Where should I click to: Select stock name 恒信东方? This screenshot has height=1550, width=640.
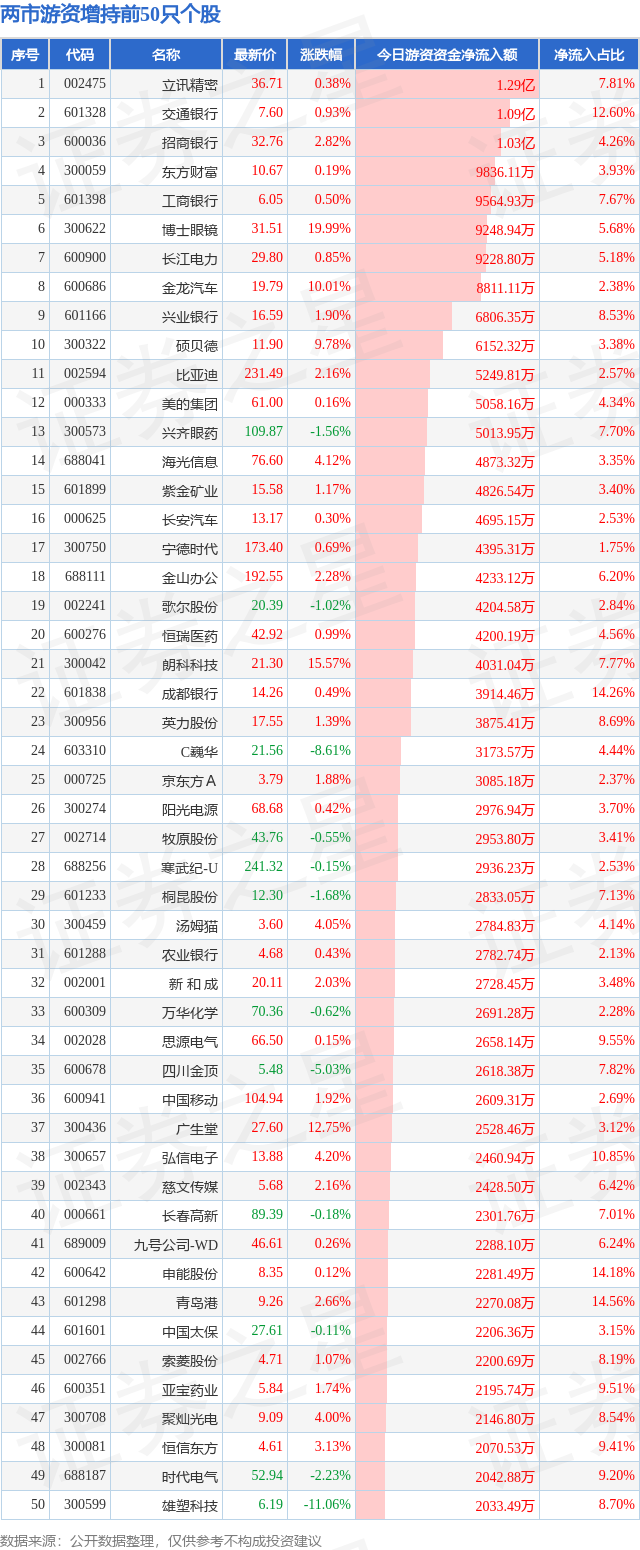190,1447
